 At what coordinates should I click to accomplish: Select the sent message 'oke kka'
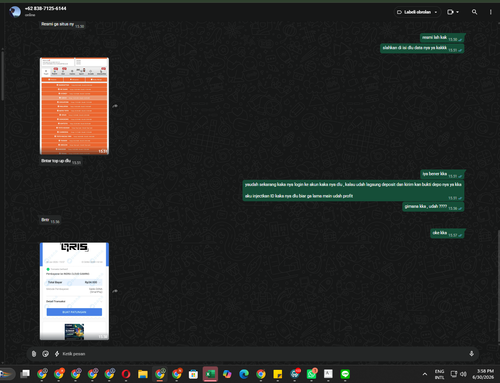[447, 233]
